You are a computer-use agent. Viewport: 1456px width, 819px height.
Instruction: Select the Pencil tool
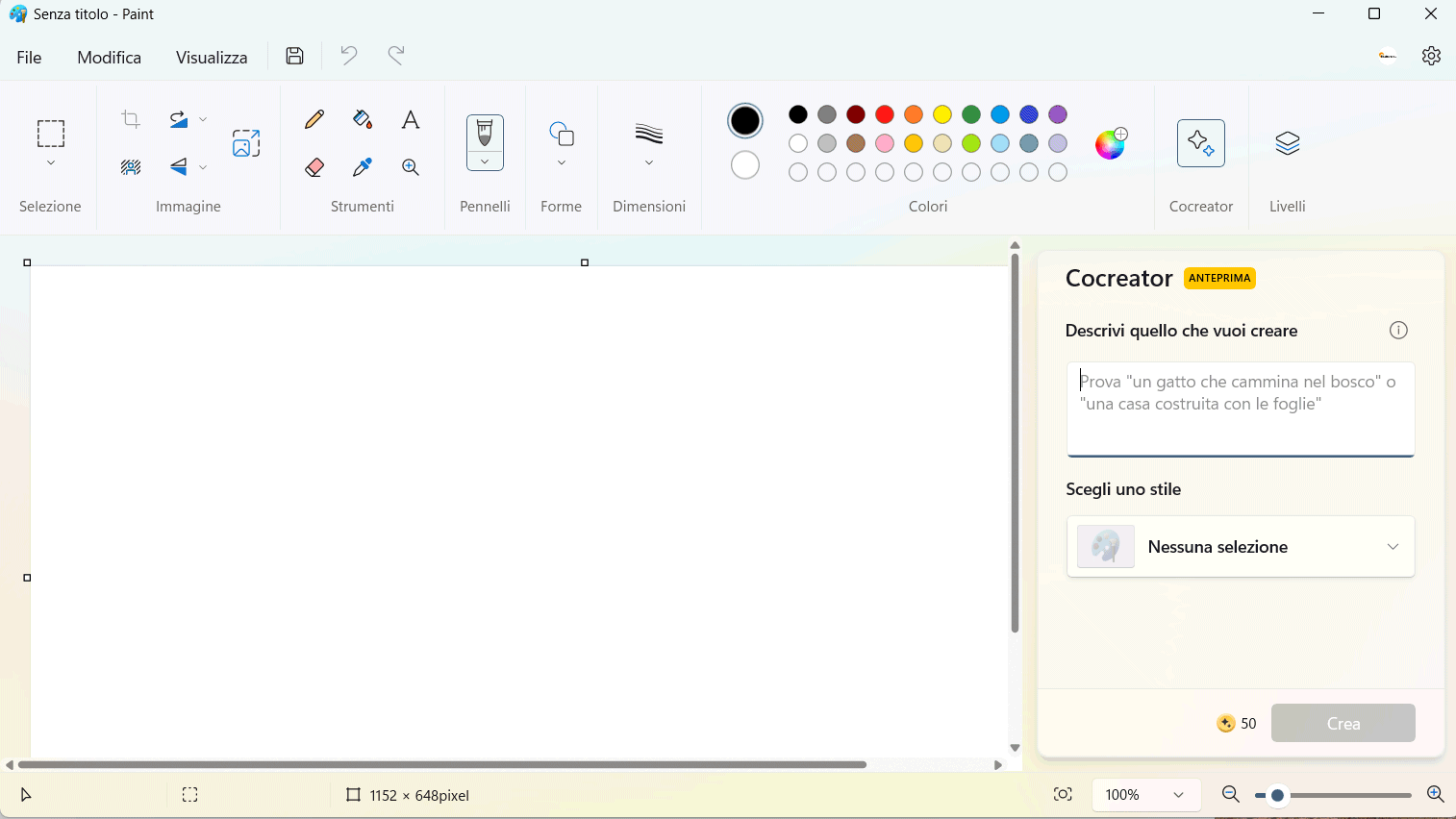pyautogui.click(x=314, y=119)
